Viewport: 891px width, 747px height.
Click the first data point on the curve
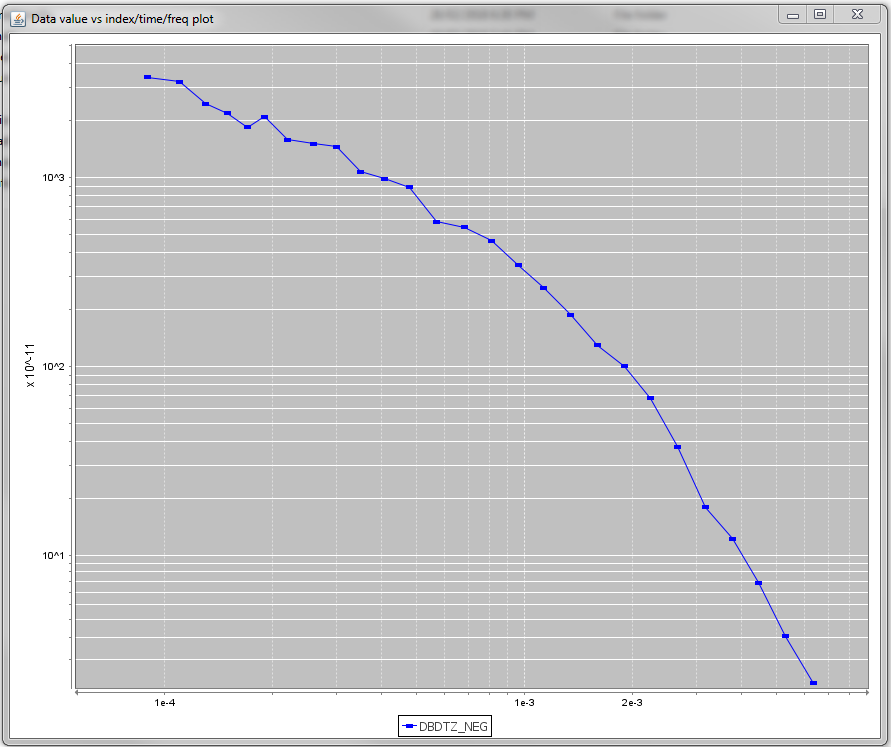[148, 77]
